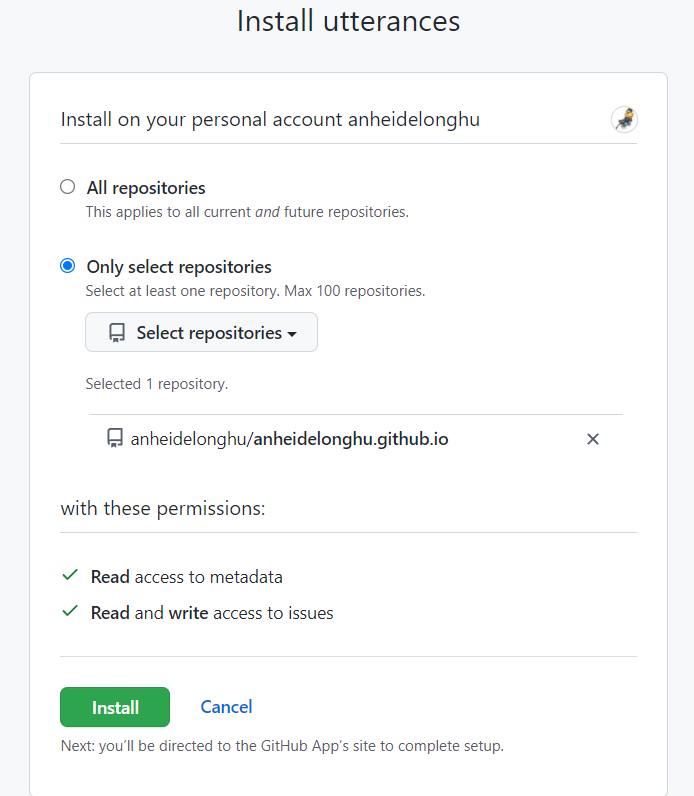The width and height of the screenshot is (694, 796).
Task: Cancel the utterances installation
Action: [x=226, y=707]
